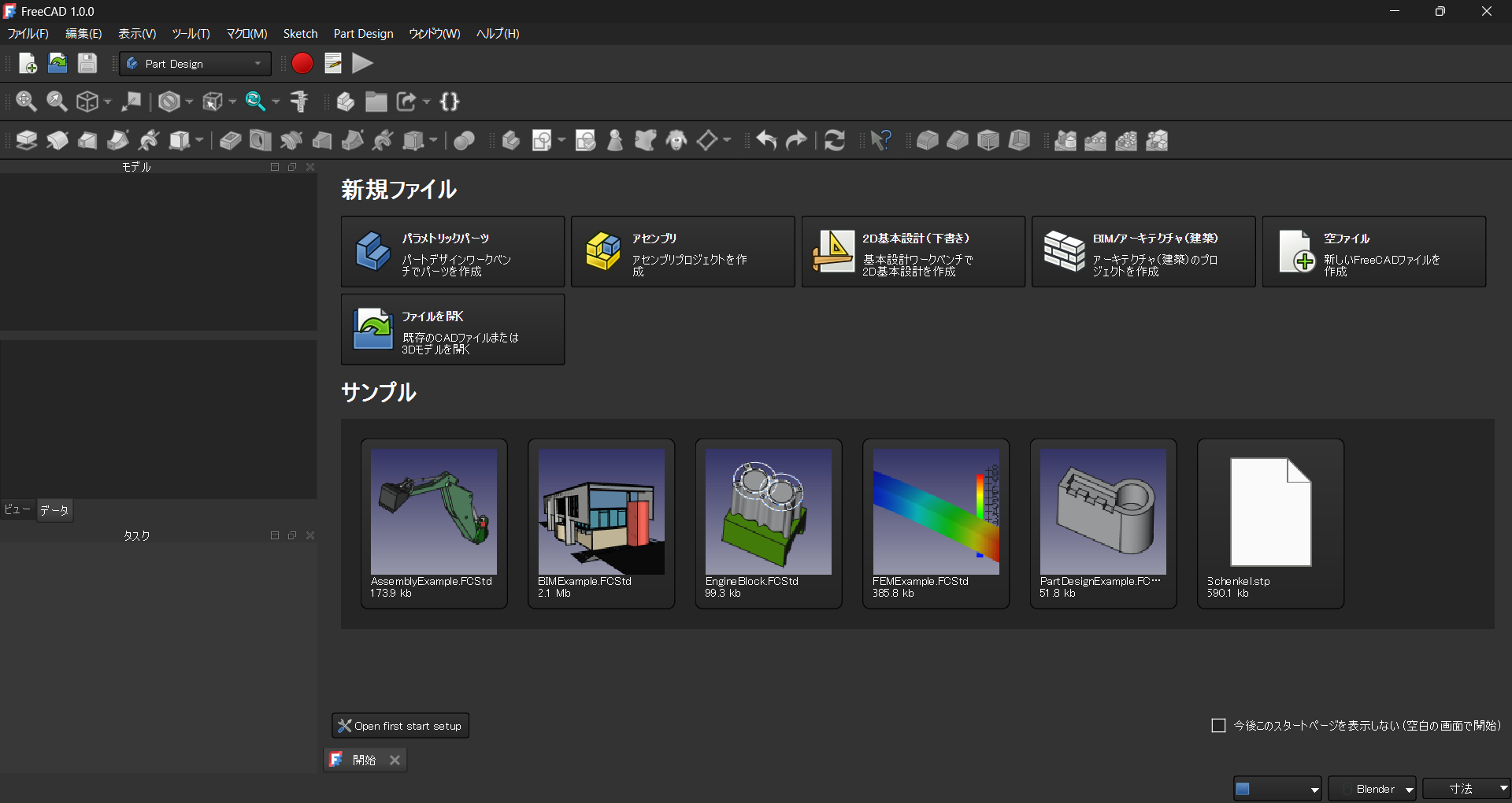Open the Blender navigation style dropdown

pyautogui.click(x=1373, y=789)
